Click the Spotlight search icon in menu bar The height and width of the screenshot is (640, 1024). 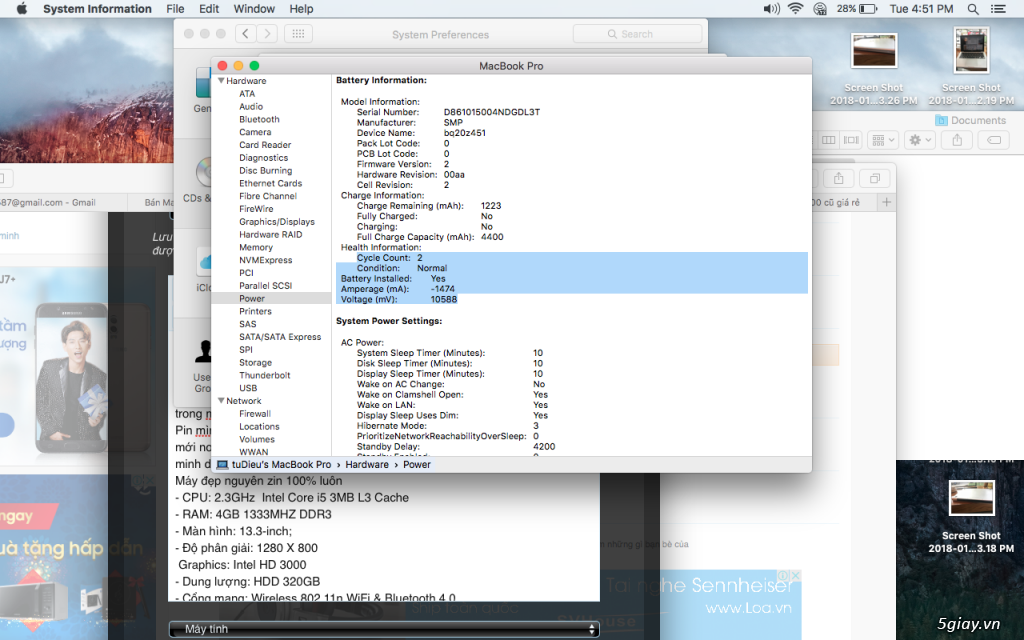tap(973, 9)
